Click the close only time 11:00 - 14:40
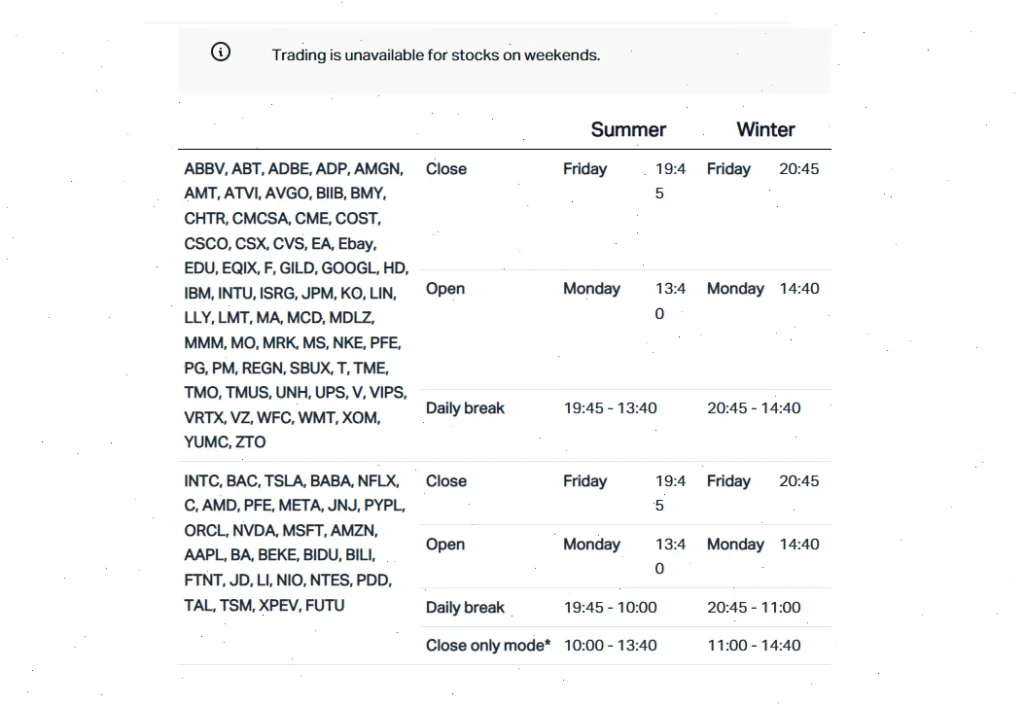 754,645
